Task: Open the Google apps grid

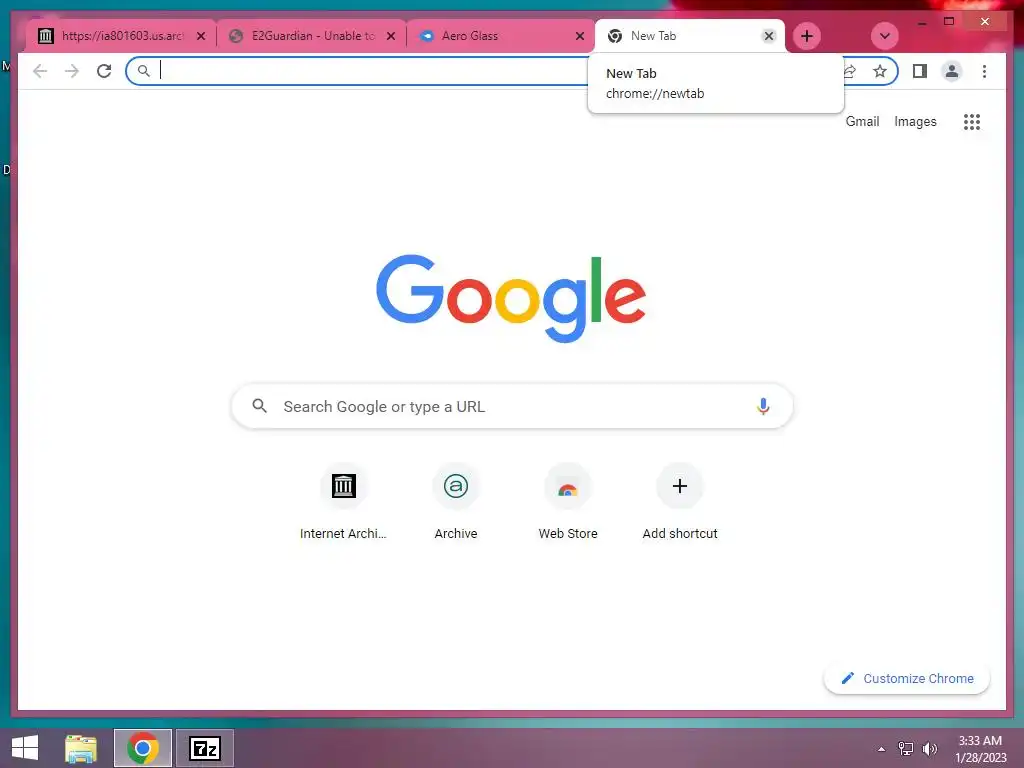Action: [972, 121]
